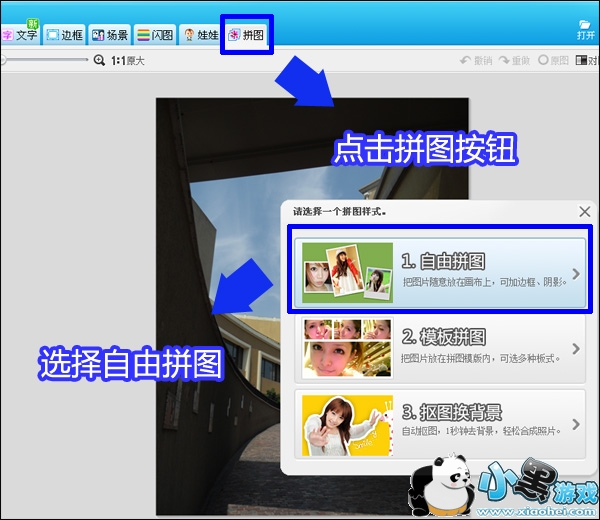Screen dimensions: 600x520
Task: Switch to the 边框 border tab
Action: [64, 35]
